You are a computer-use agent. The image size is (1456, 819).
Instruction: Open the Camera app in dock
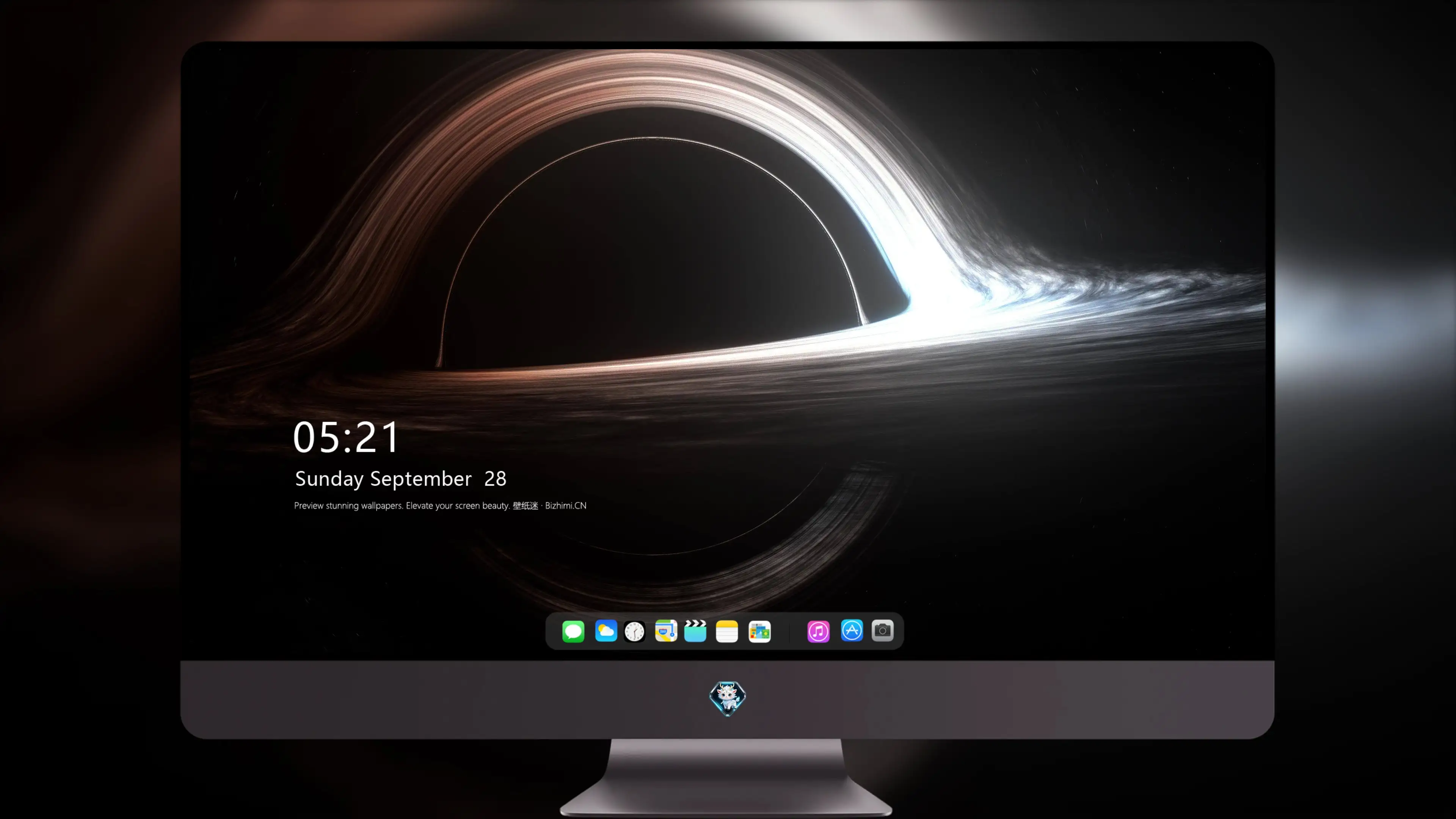point(882,630)
